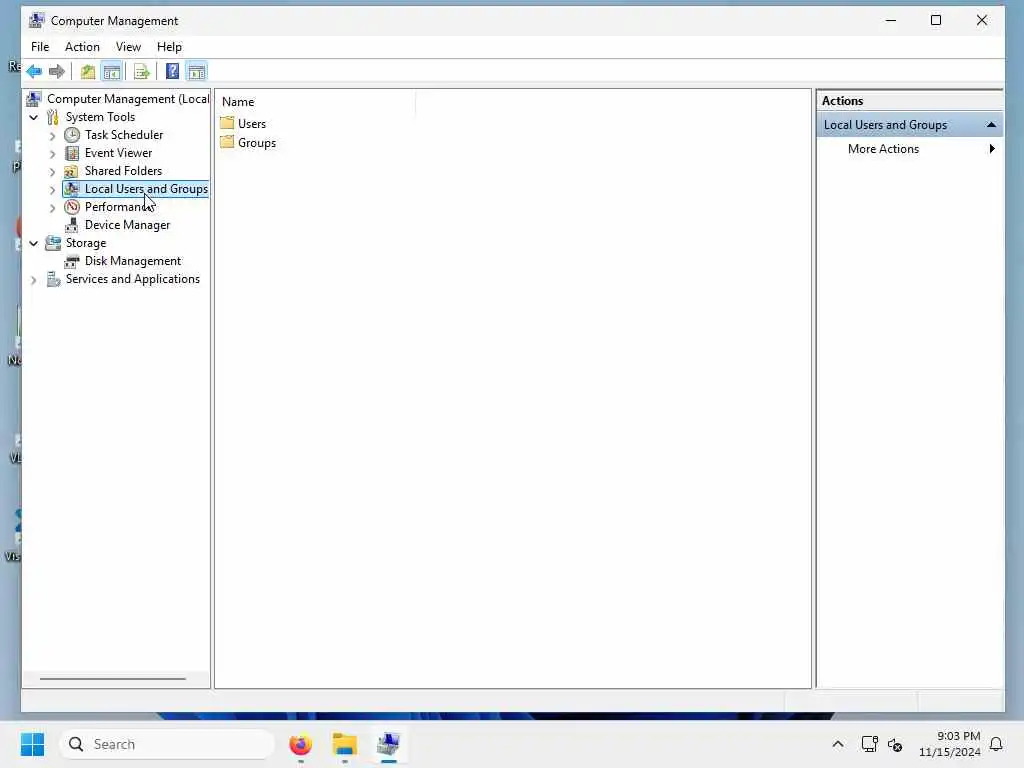The width and height of the screenshot is (1024, 768).
Task: Toggle Show/Hide Console Tree icon
Action: point(112,71)
